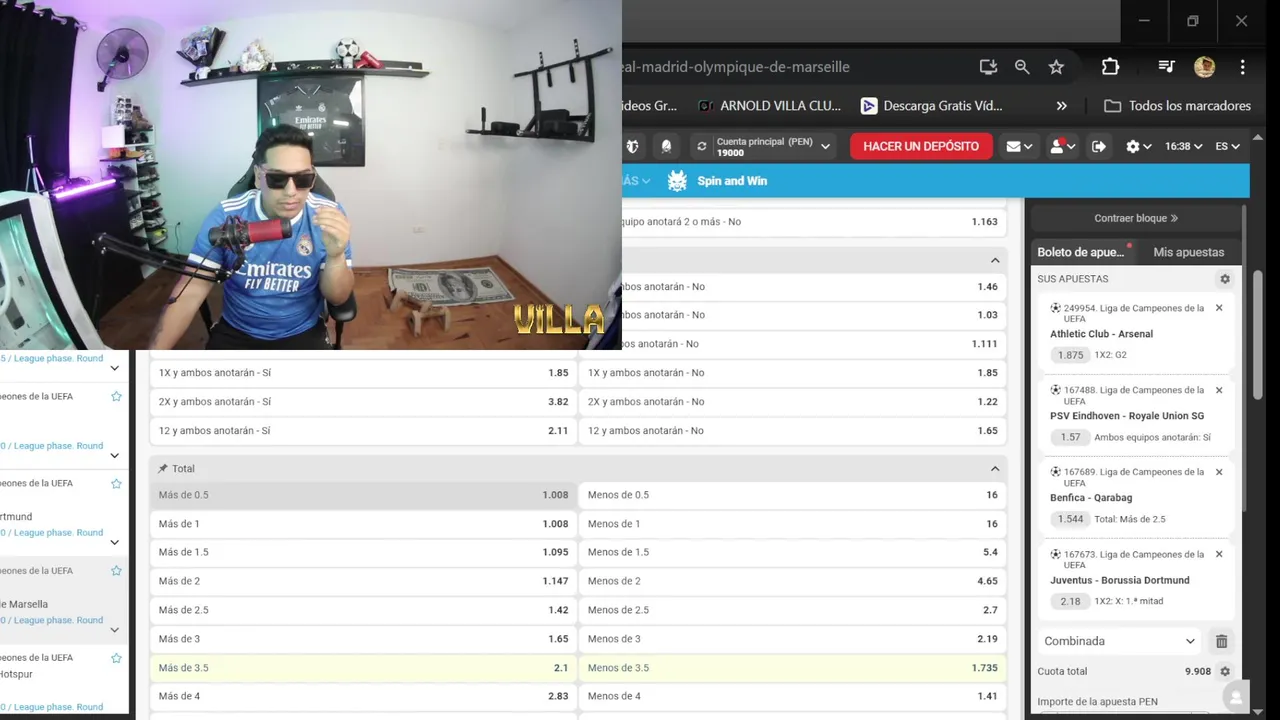Select the Más de 3.5 odds 2.1
Screen dimensions: 1280x720
click(363, 668)
